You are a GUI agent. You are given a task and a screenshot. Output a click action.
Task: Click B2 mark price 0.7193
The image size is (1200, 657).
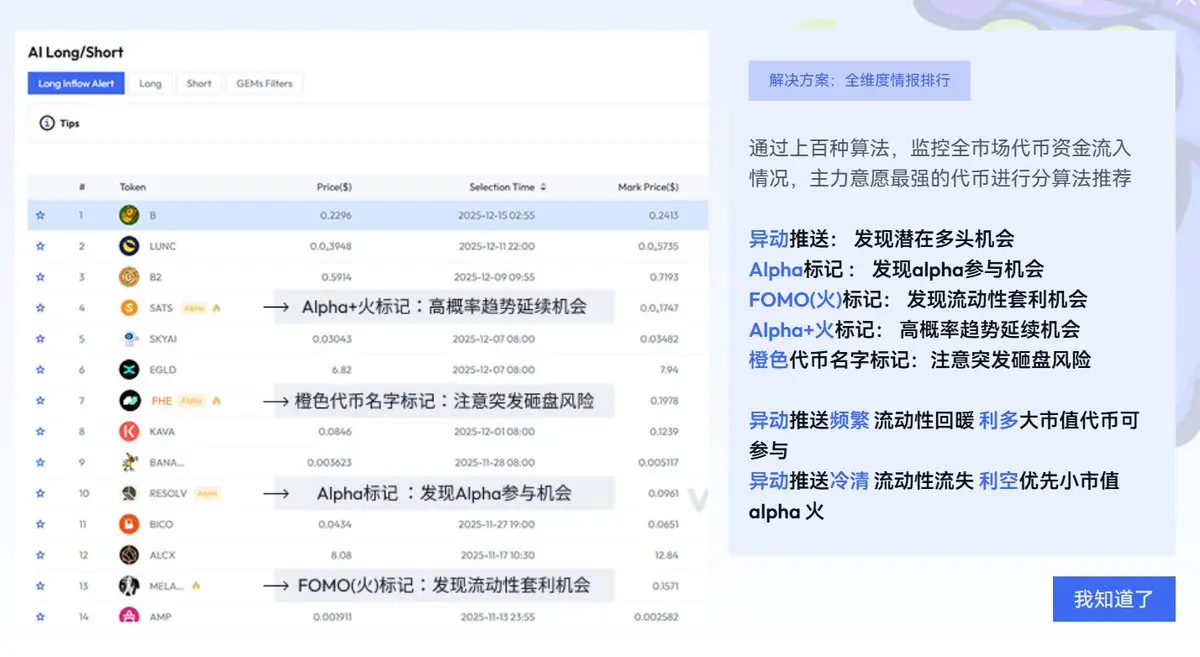point(664,277)
